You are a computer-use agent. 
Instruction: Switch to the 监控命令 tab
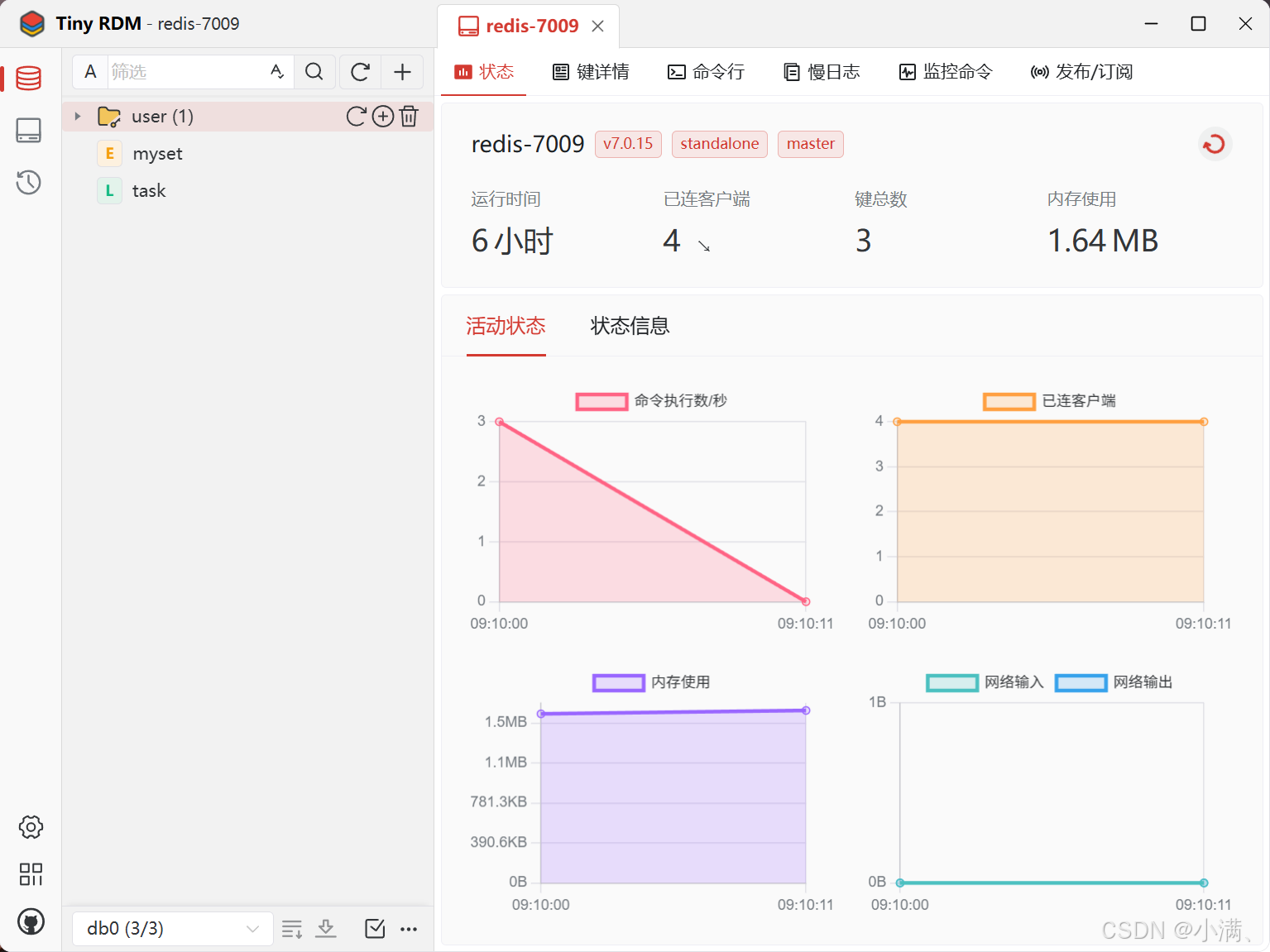click(x=946, y=72)
